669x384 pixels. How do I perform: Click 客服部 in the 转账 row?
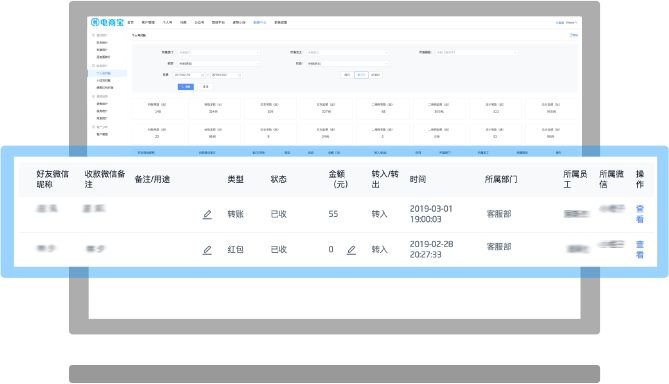[x=499, y=214]
